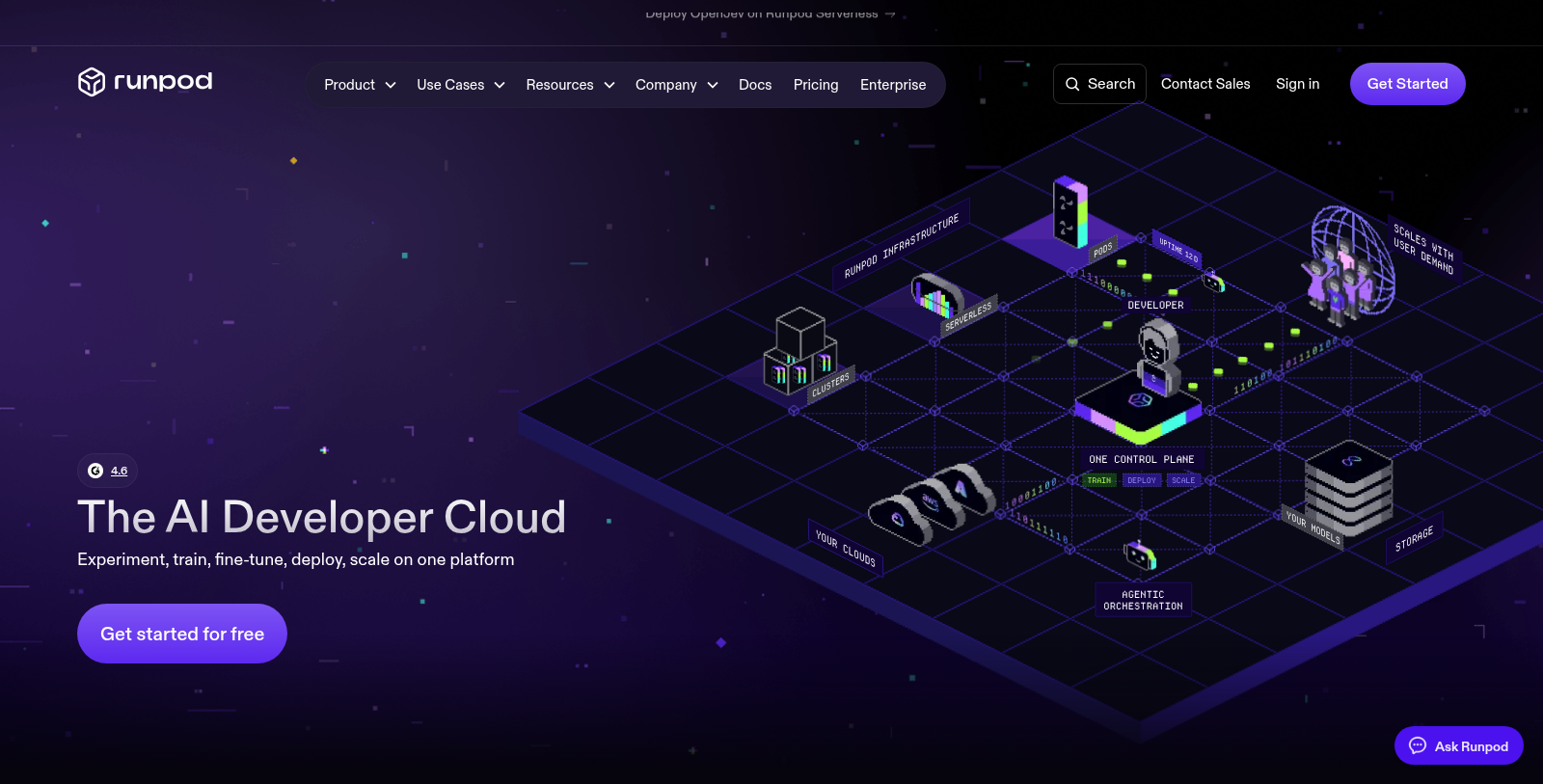
Task: Navigate to Enterprise
Action: click(893, 85)
